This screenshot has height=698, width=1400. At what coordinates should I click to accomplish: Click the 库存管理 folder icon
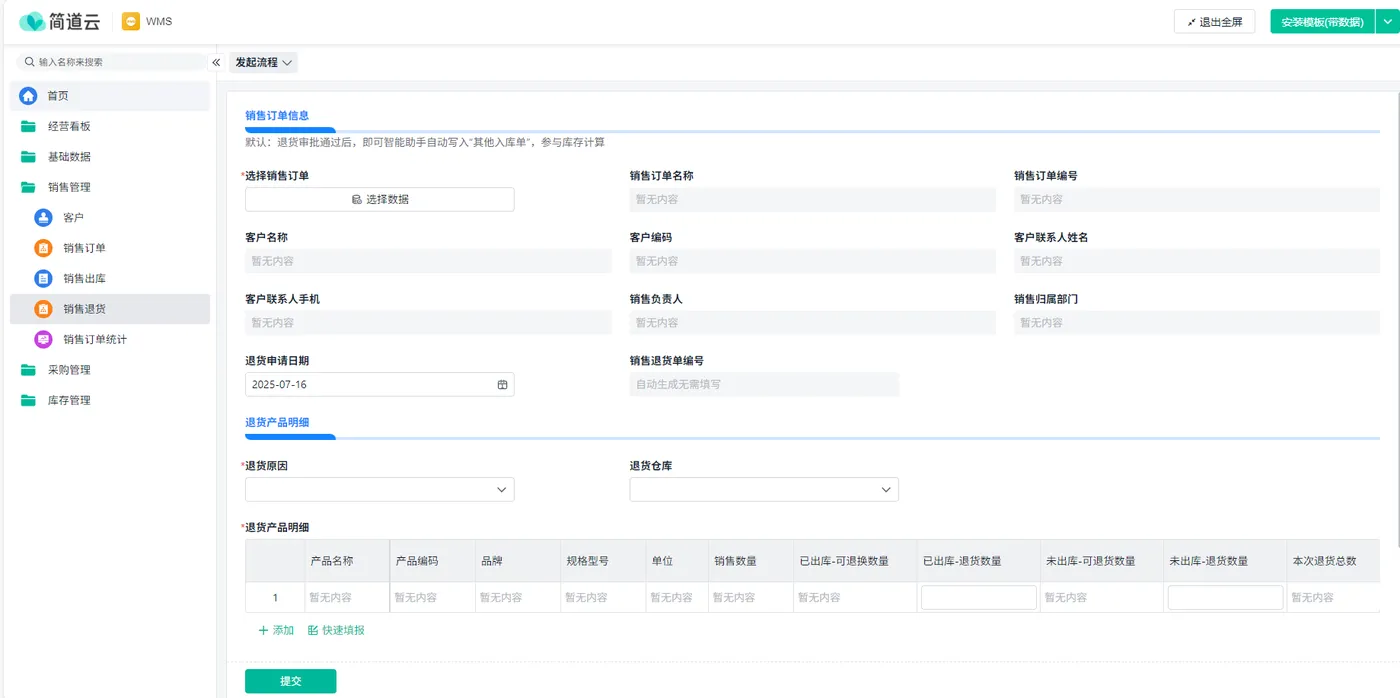(x=28, y=400)
